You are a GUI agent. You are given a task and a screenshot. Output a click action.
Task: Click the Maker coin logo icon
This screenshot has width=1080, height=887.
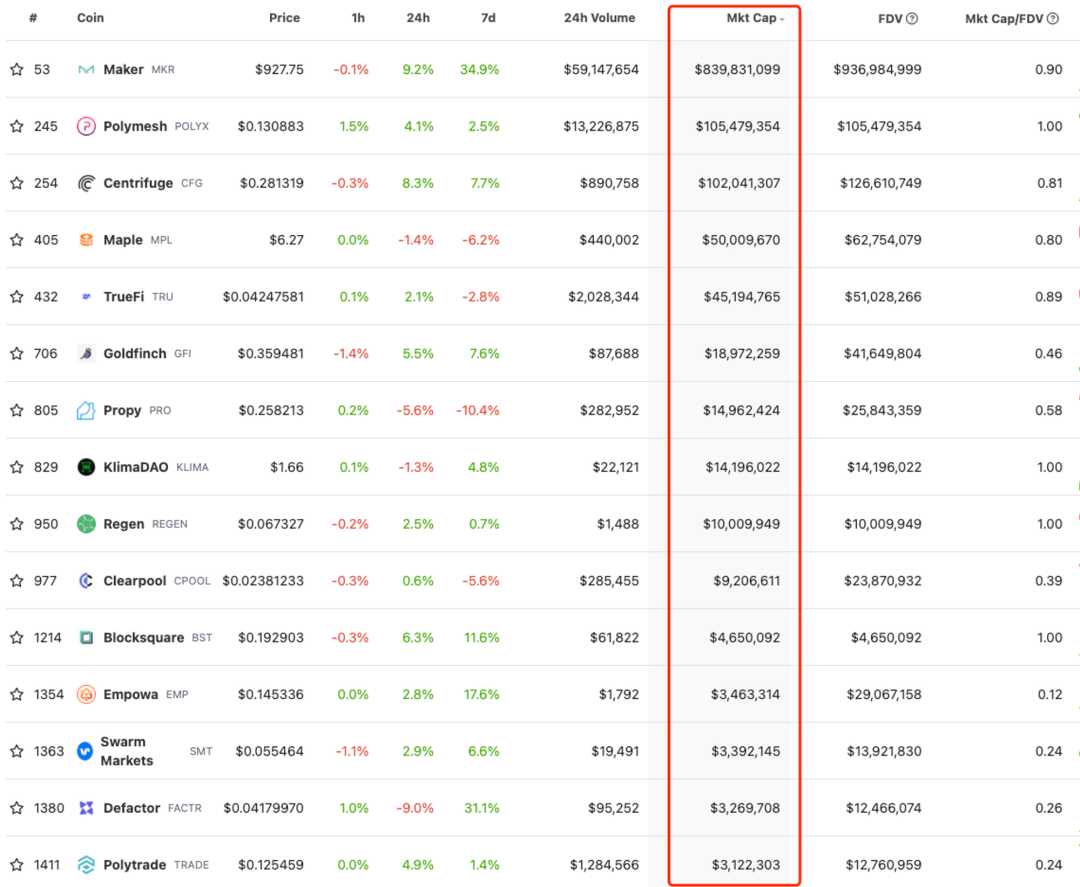[x=86, y=70]
